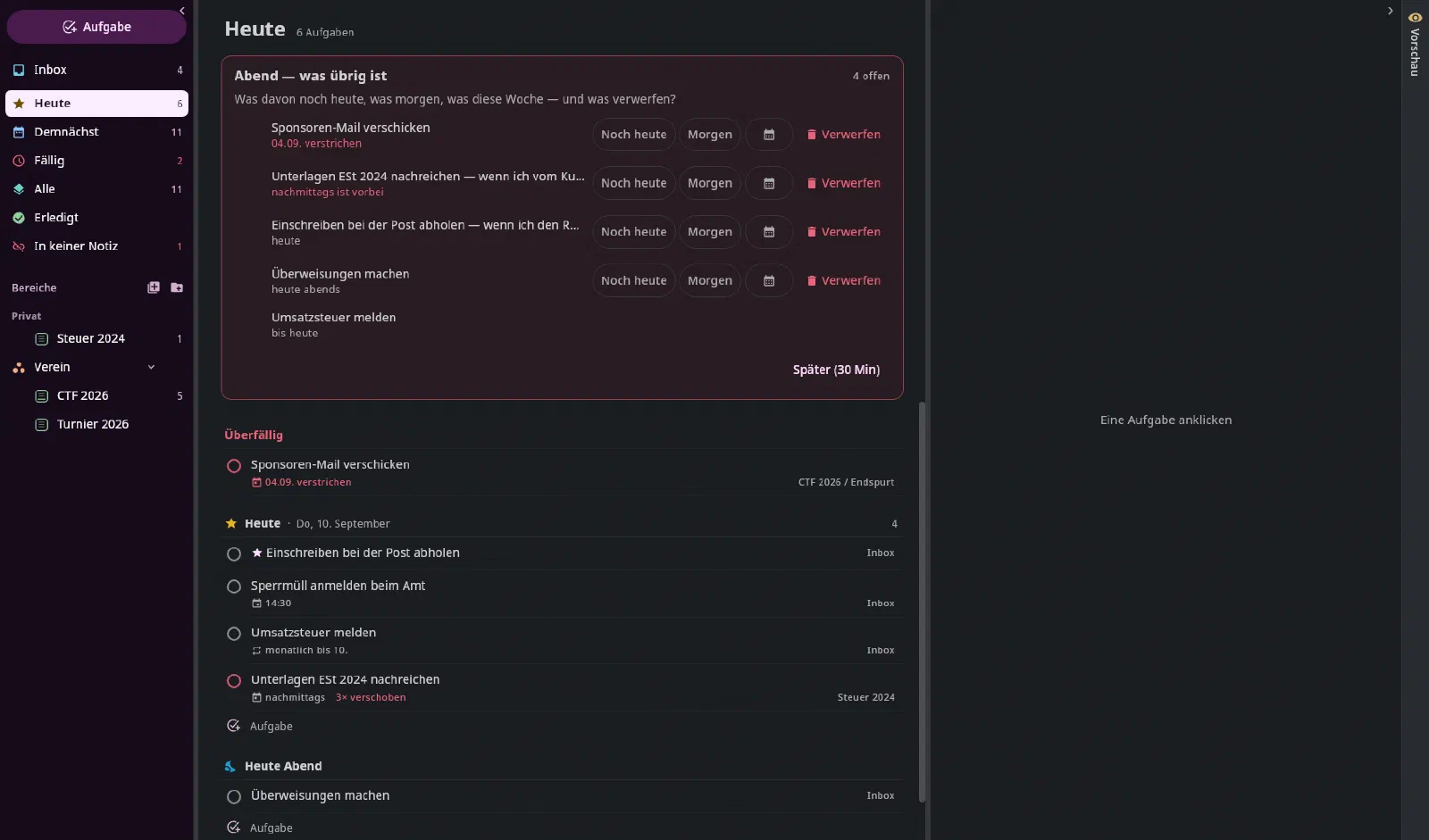Open Demnächst in sidebar
The image size is (1429, 840).
[96, 132]
